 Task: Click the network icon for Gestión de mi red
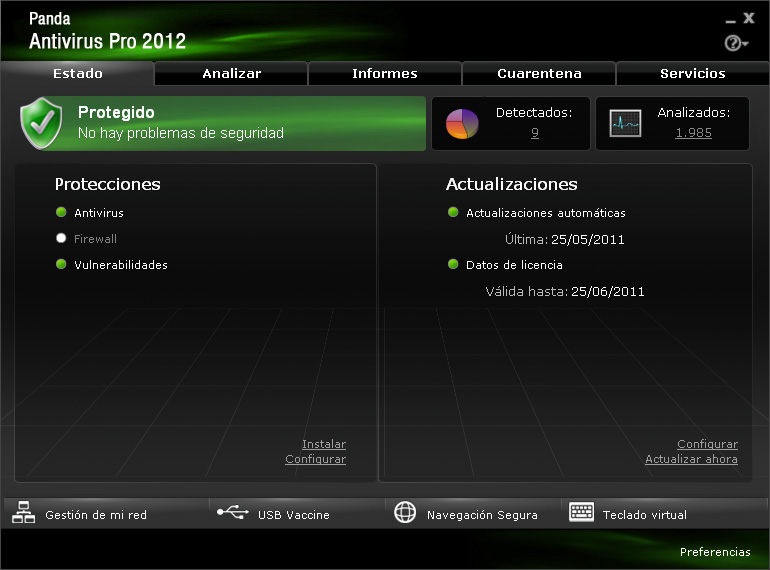pyautogui.click(x=24, y=513)
